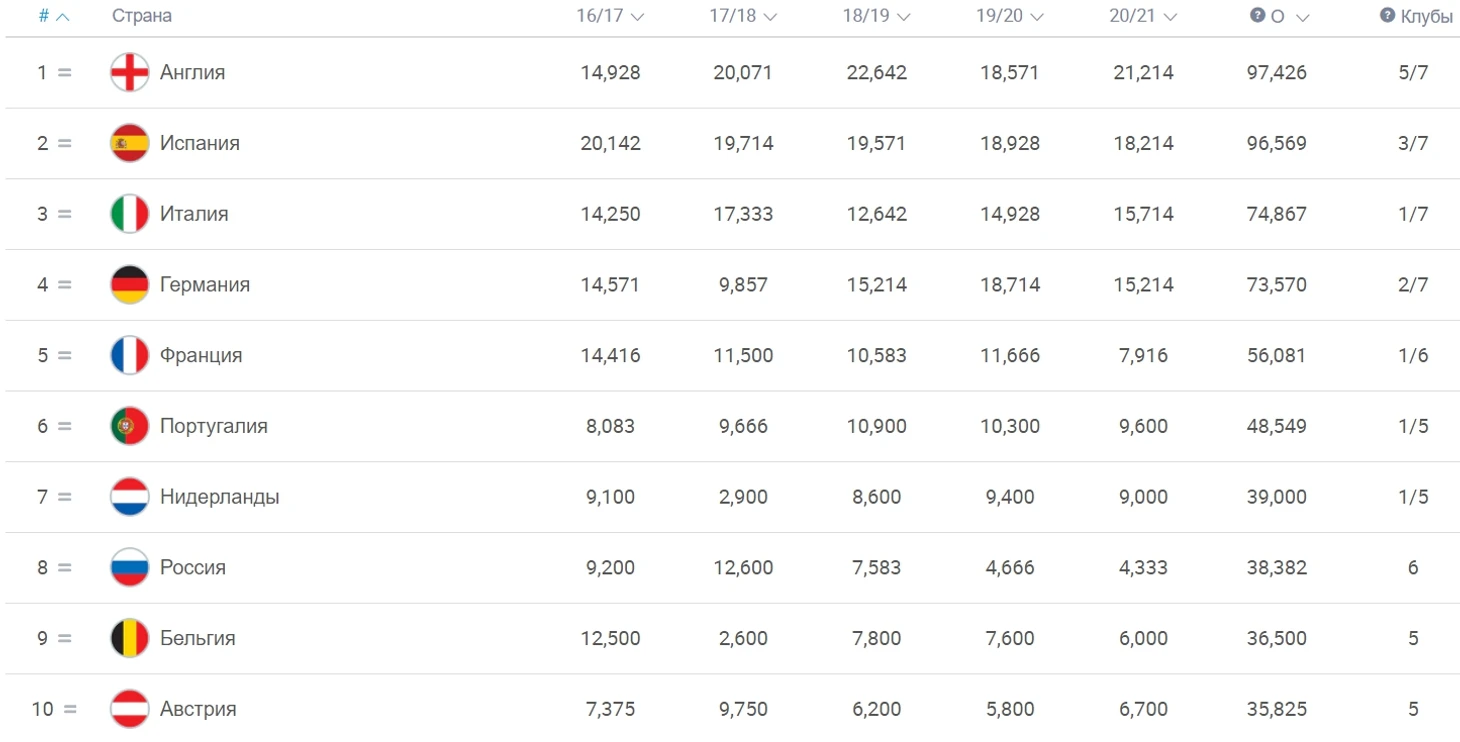Open the Англия country link
This screenshot has width=1460, height=742.
(x=192, y=72)
